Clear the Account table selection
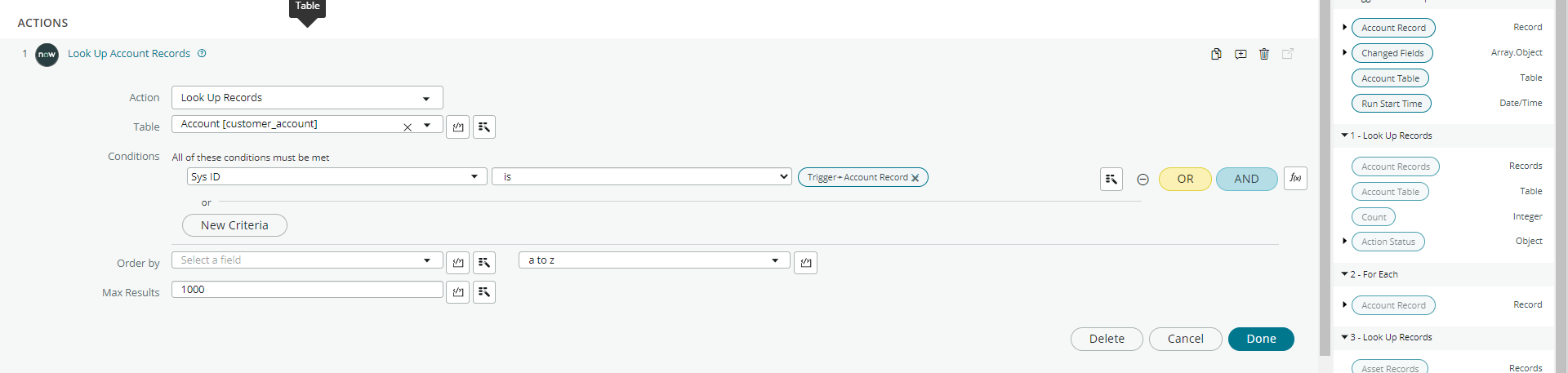 pyautogui.click(x=408, y=127)
